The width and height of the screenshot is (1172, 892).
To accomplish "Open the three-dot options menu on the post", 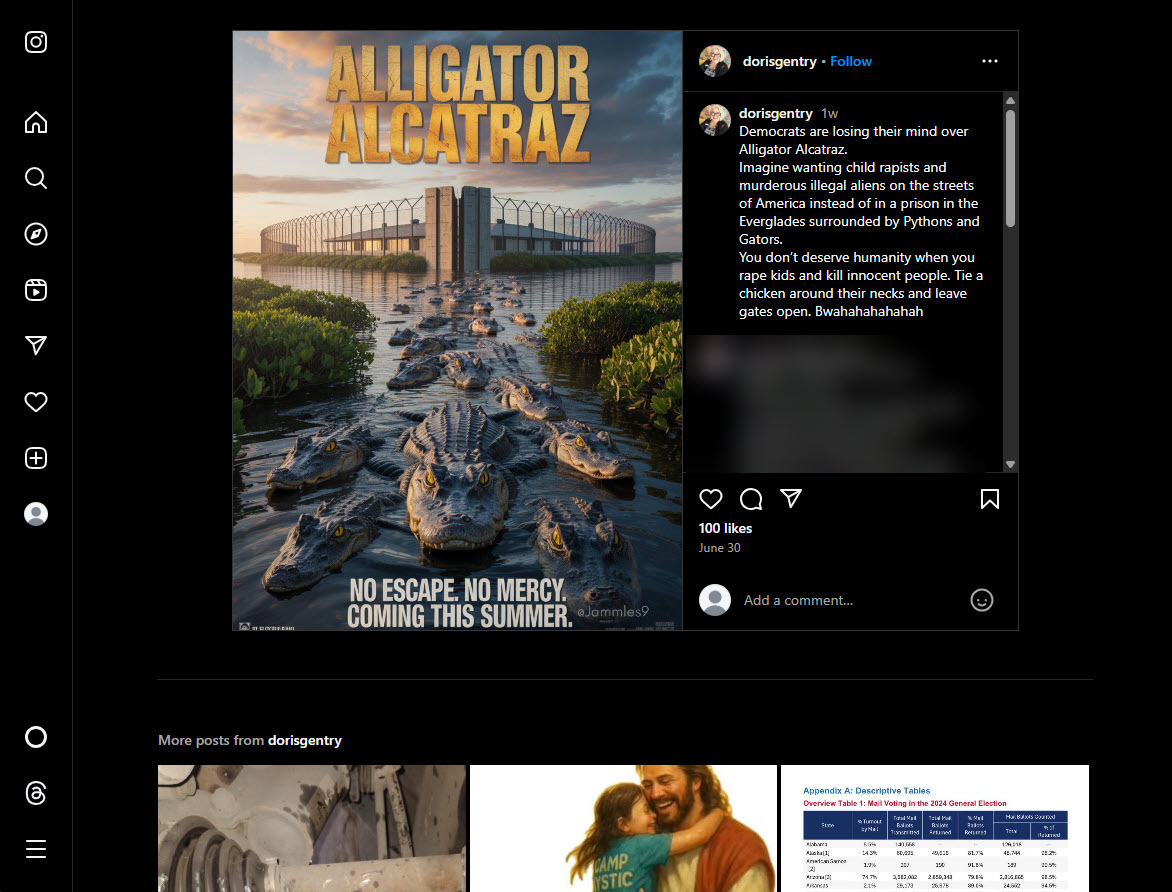I will pyautogui.click(x=989, y=61).
